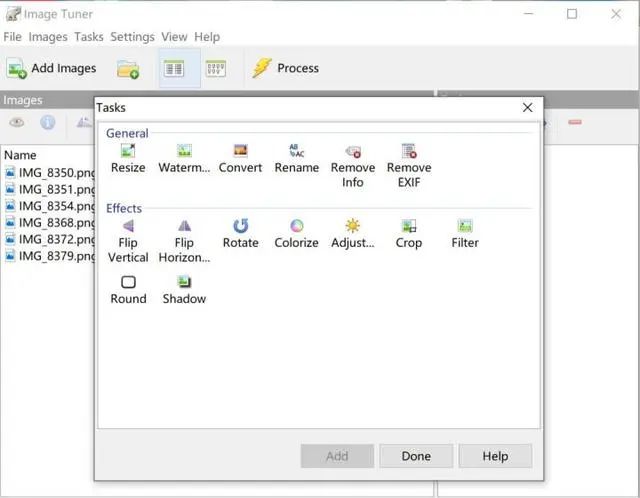The width and height of the screenshot is (640, 498).
Task: Select file IMG_8351.png
Action: (x=50, y=189)
